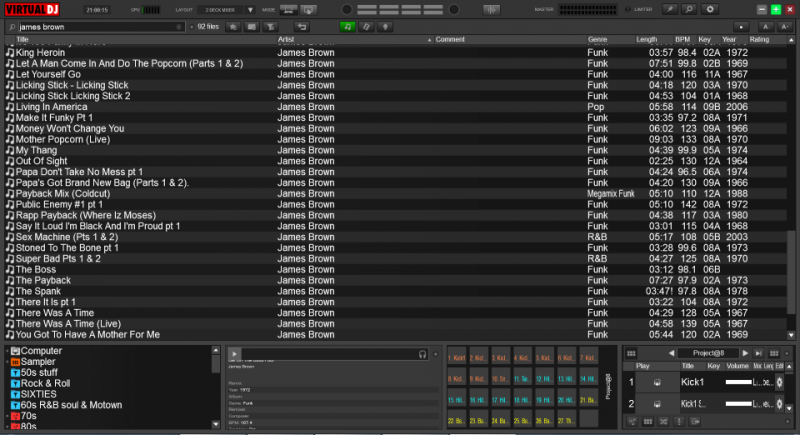Open the layout dropdown arrow

tap(250, 10)
